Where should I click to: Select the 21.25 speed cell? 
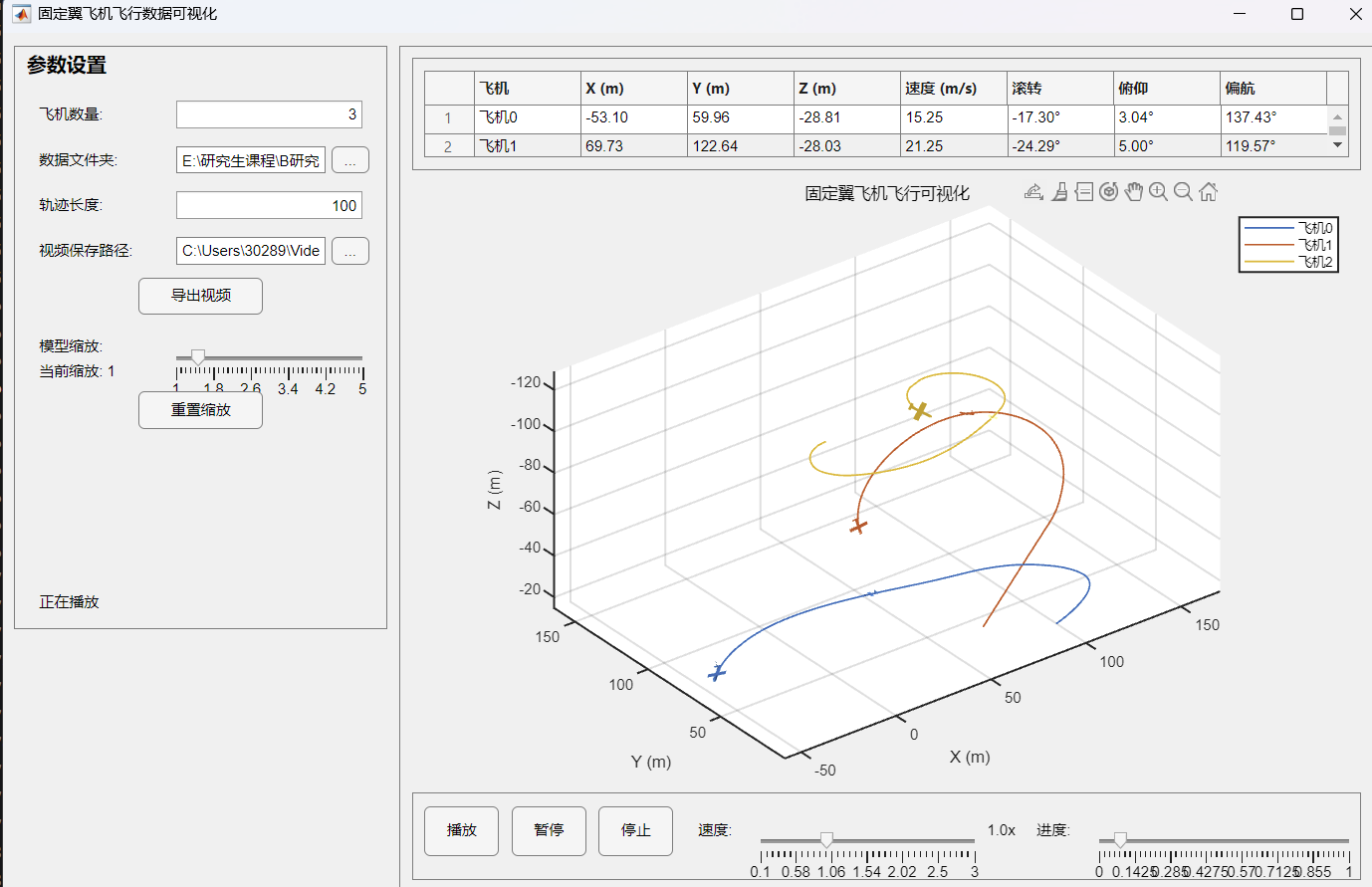pos(954,145)
